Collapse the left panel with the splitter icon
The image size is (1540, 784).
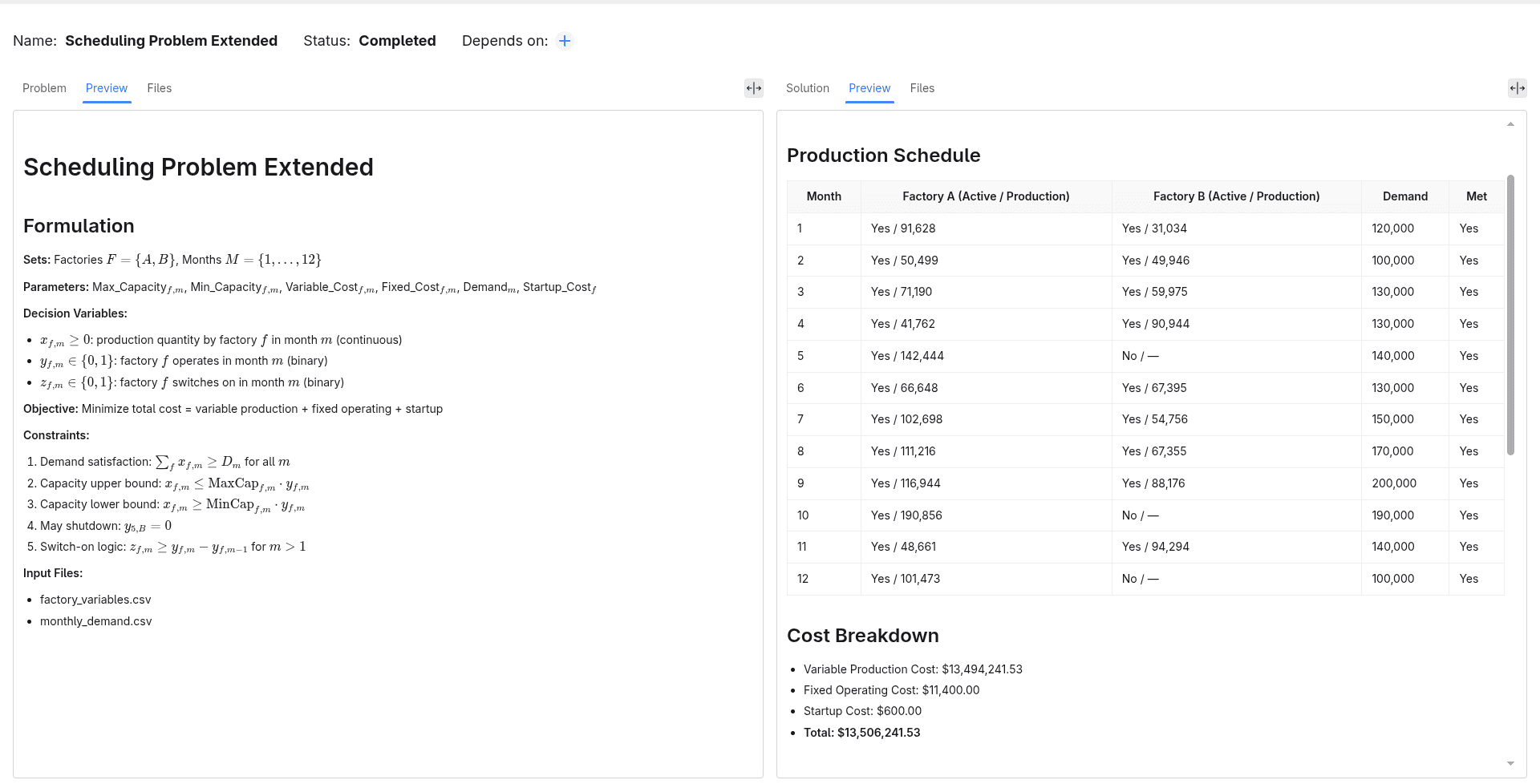coord(754,88)
